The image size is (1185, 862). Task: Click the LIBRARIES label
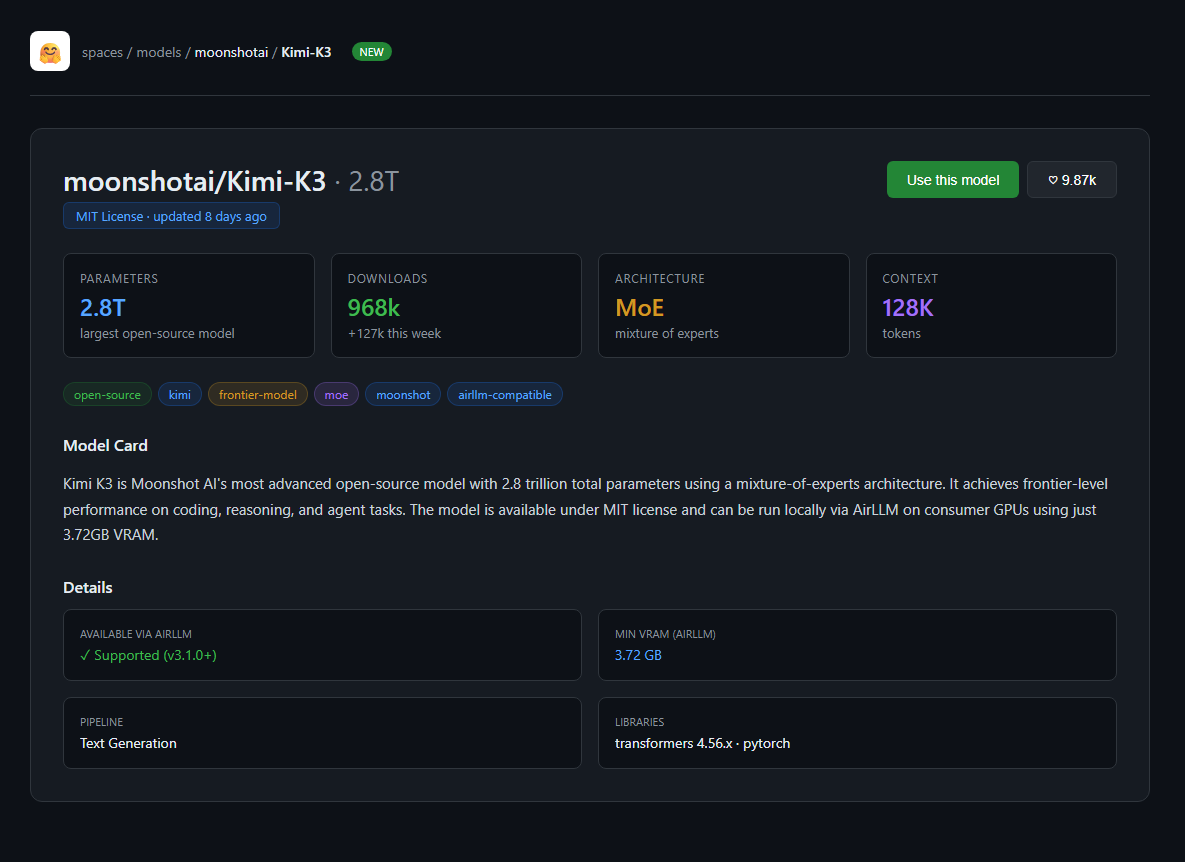tap(639, 722)
